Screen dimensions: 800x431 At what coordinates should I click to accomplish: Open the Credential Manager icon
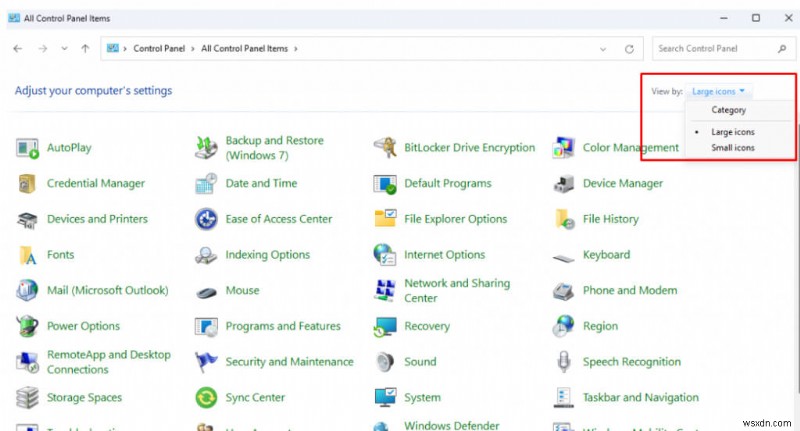point(27,184)
